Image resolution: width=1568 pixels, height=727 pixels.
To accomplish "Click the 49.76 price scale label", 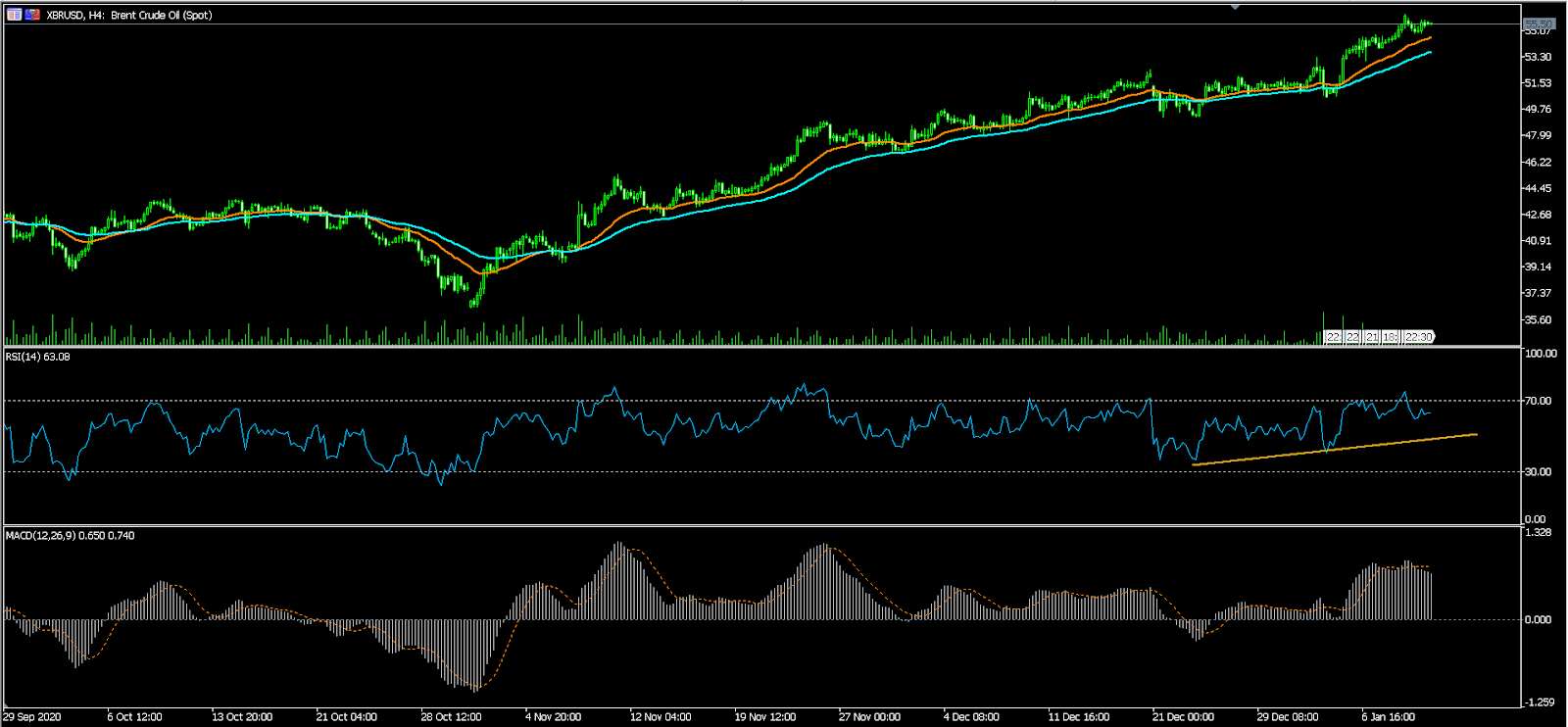I will [1538, 110].
